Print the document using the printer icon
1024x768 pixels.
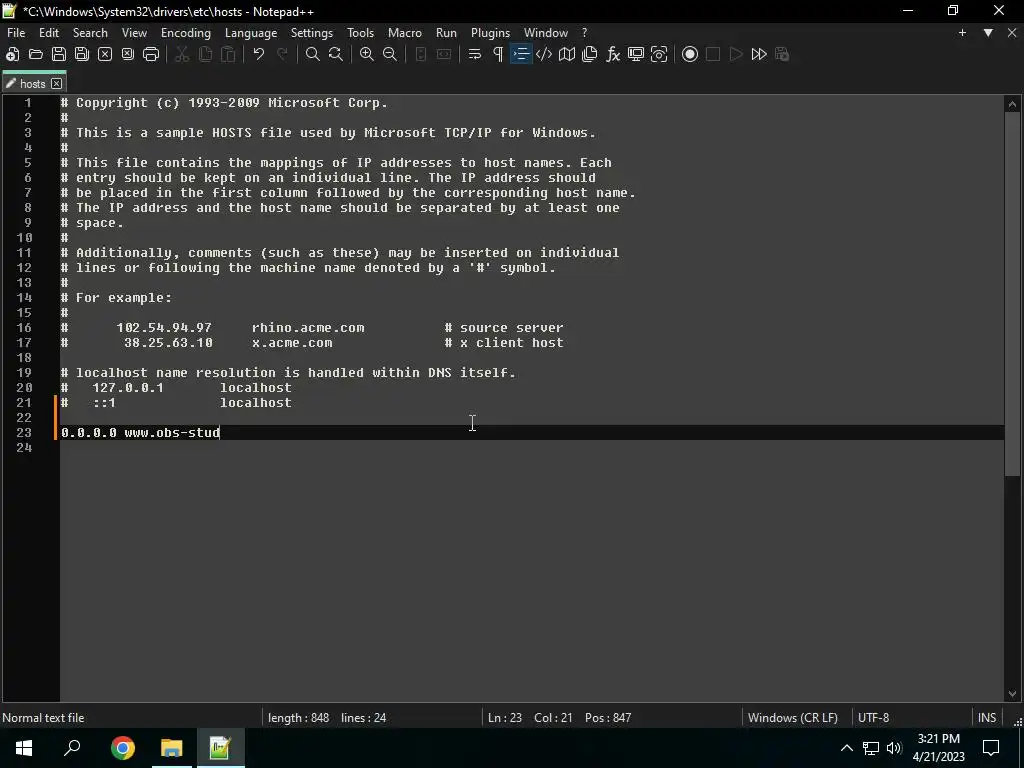tap(151, 54)
